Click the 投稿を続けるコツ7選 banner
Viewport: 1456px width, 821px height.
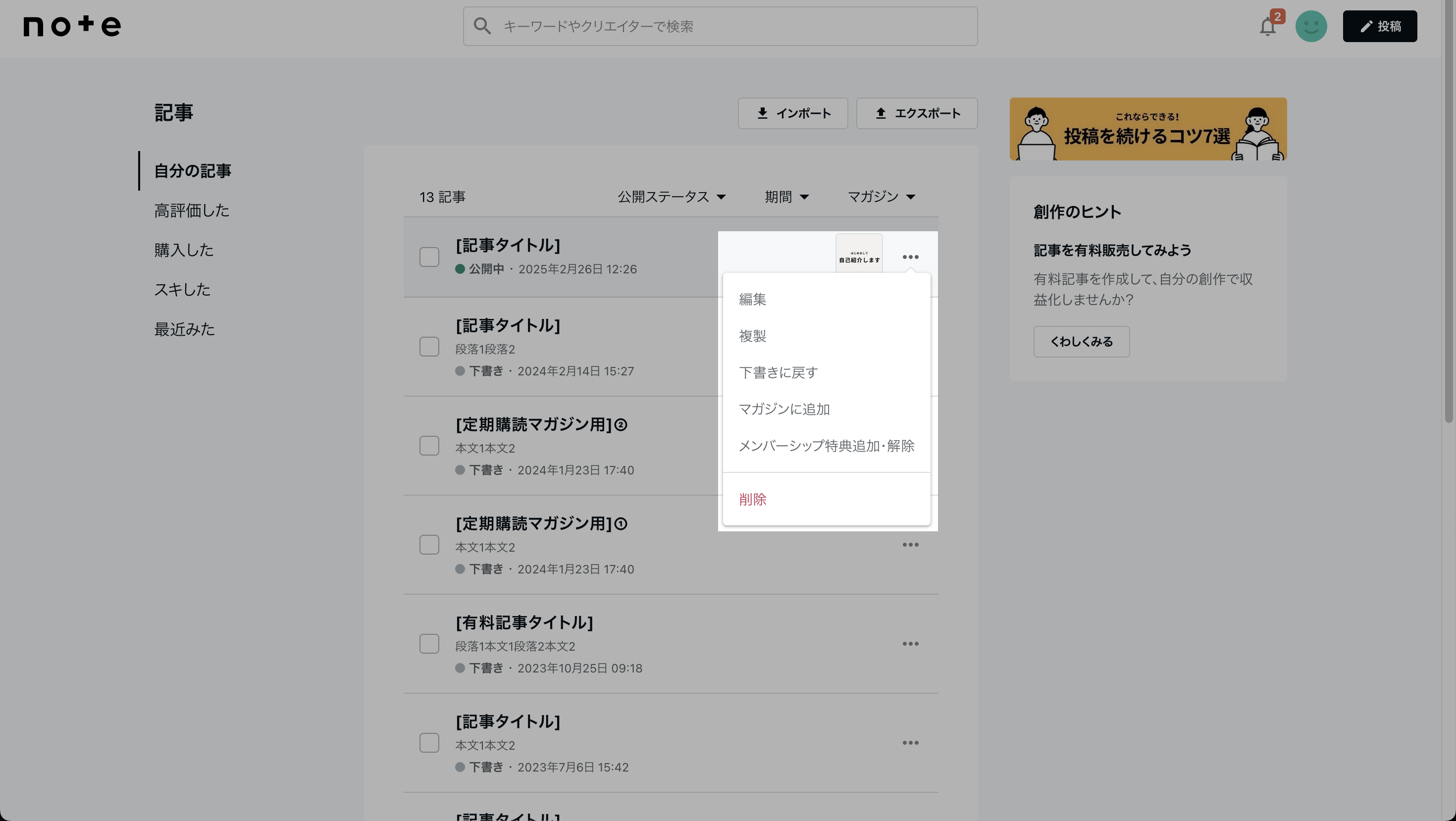pyautogui.click(x=1148, y=129)
